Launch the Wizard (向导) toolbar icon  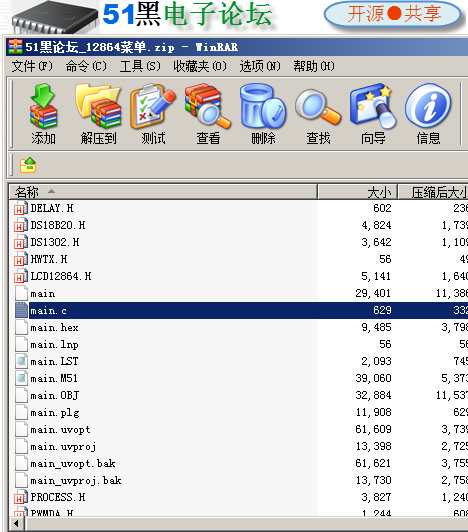(373, 107)
